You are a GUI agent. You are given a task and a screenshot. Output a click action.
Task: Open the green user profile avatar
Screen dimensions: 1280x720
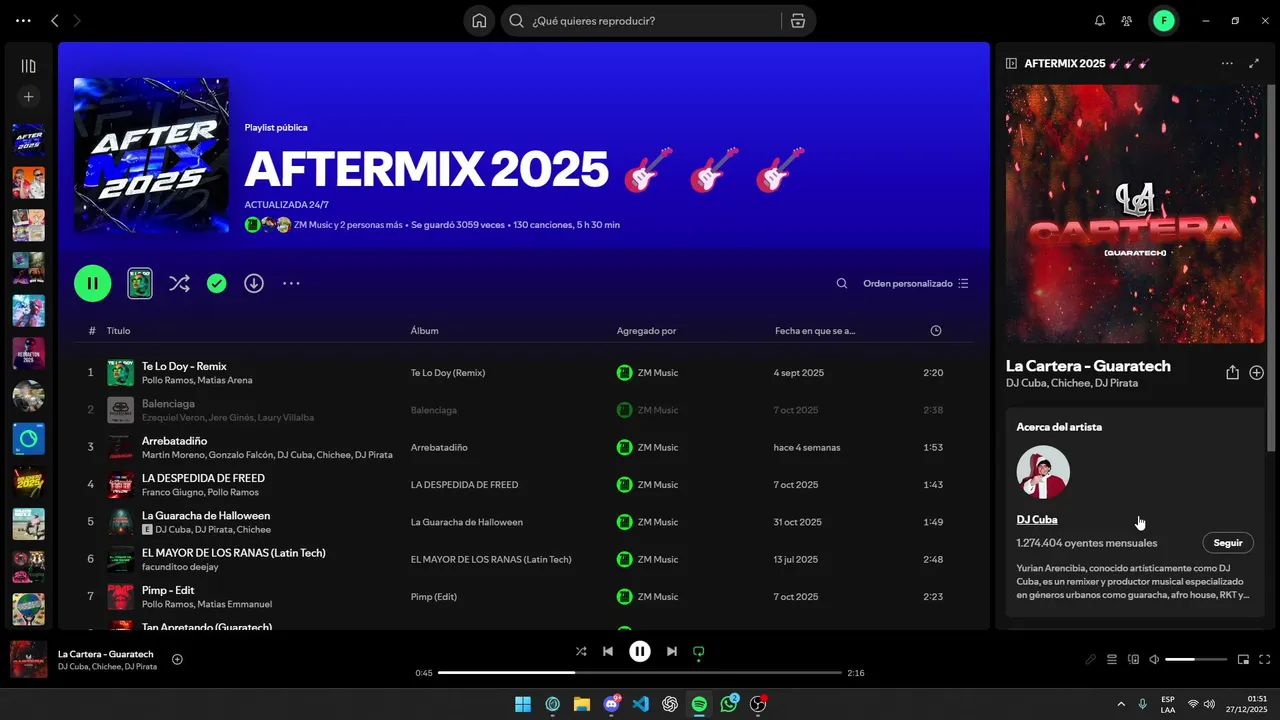pos(1163,20)
